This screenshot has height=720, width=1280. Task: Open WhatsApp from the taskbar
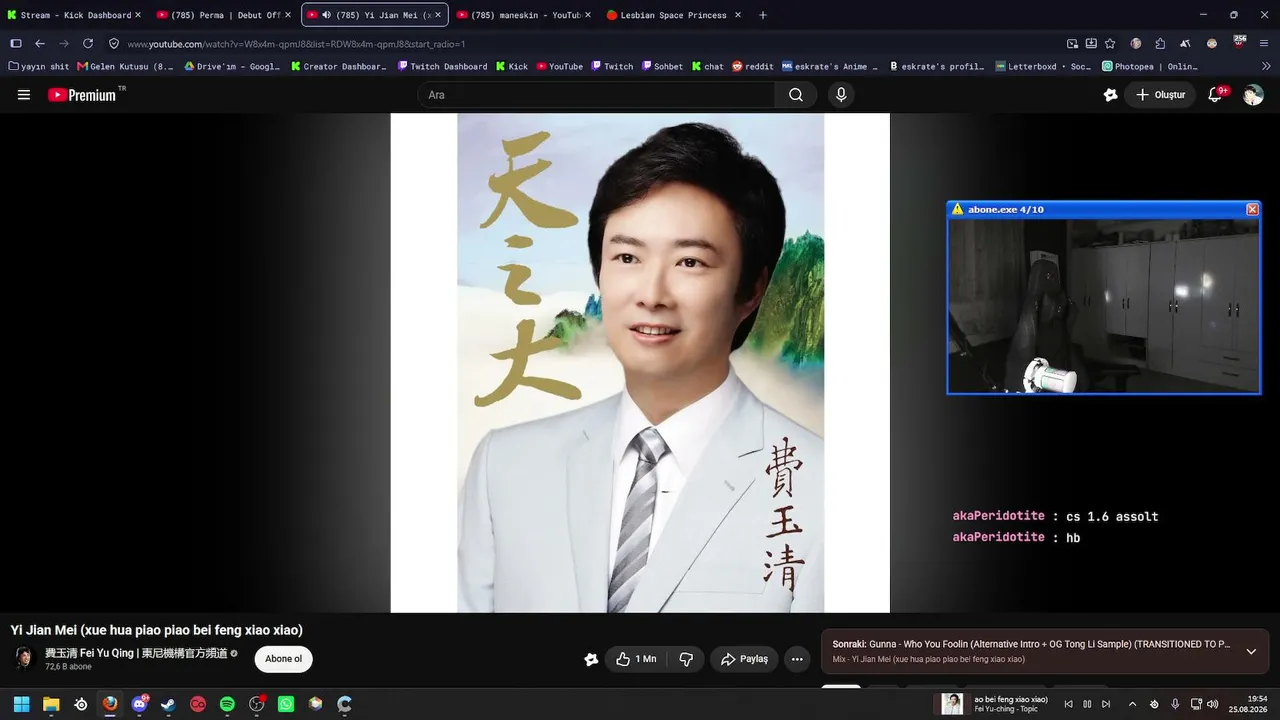[x=286, y=704]
